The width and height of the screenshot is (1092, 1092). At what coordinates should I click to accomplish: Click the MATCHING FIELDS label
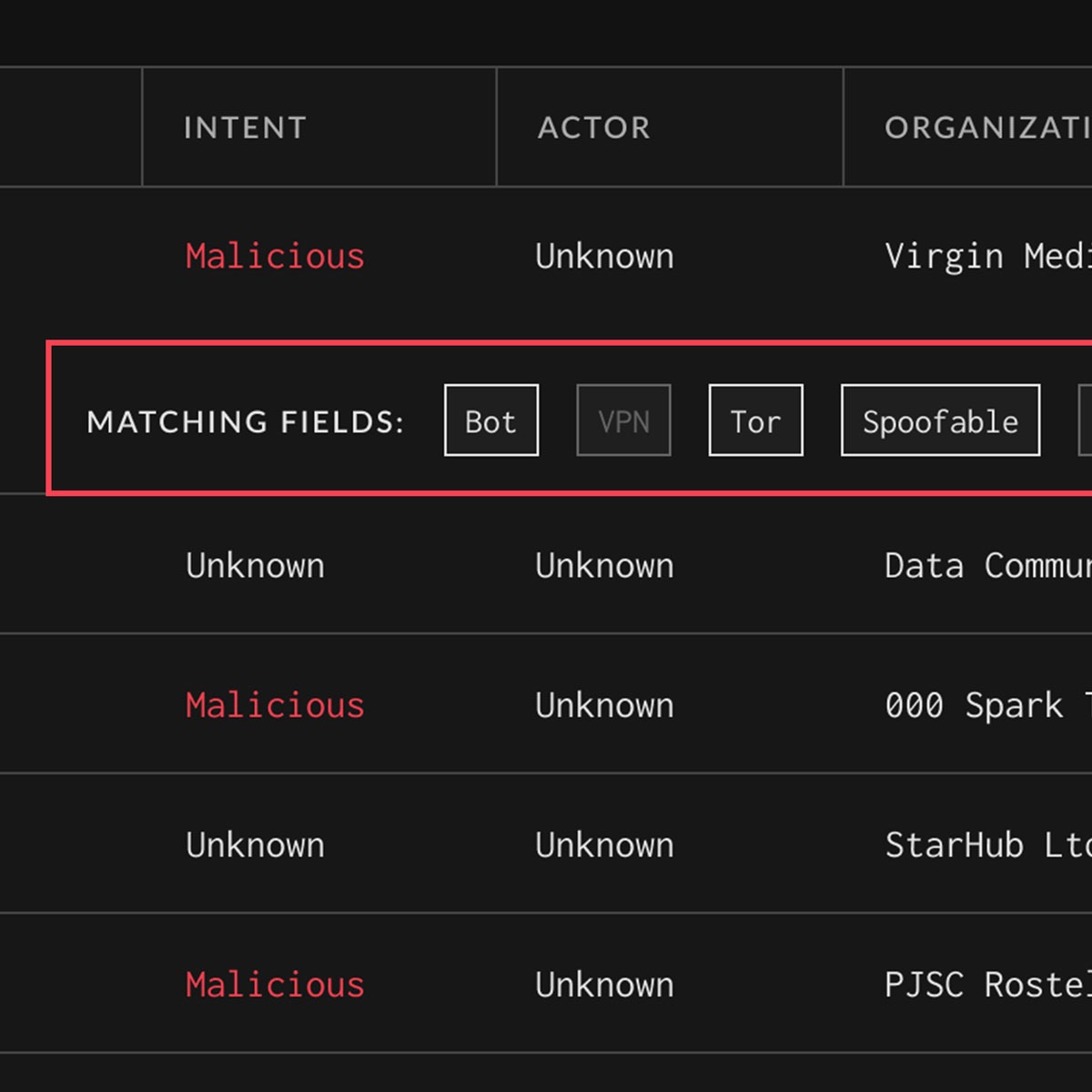tap(245, 422)
